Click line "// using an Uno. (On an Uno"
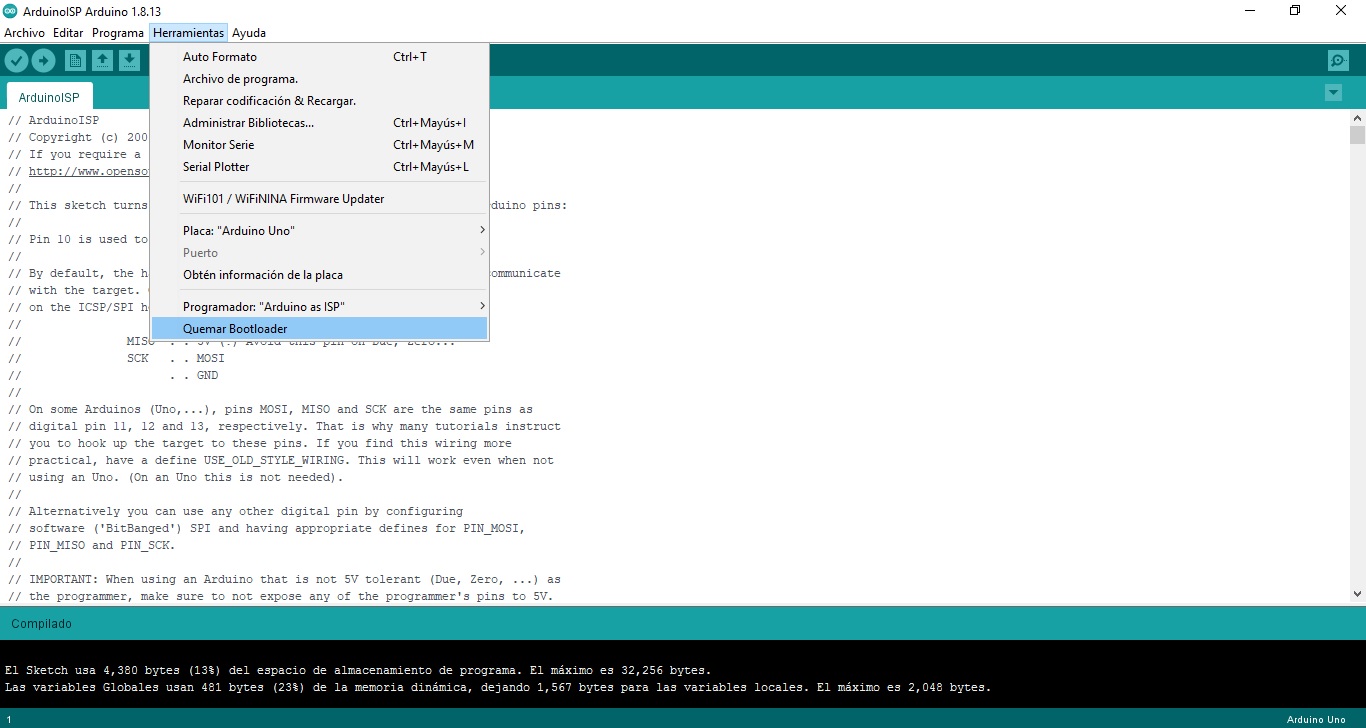1366x728 pixels. pos(176,477)
